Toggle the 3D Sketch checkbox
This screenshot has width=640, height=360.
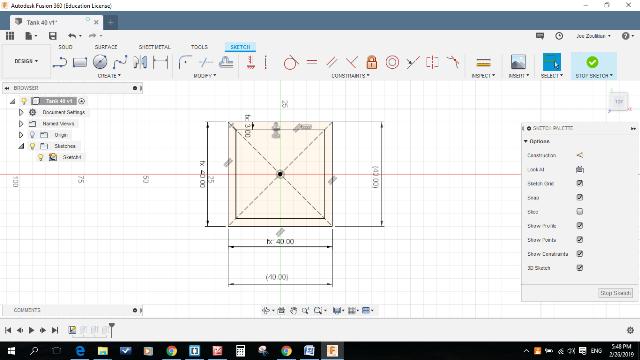tap(580, 268)
